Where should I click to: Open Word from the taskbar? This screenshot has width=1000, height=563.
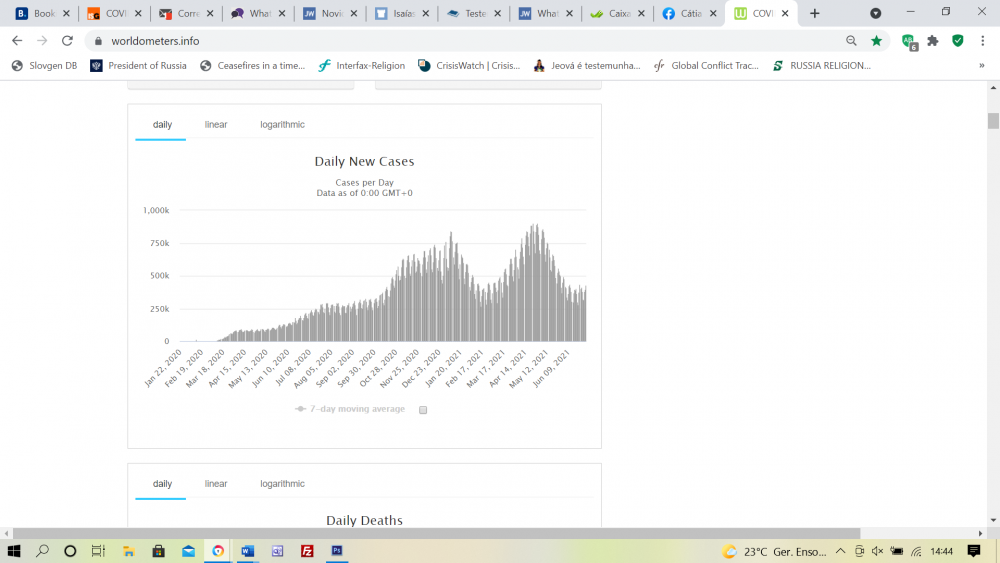(x=248, y=551)
